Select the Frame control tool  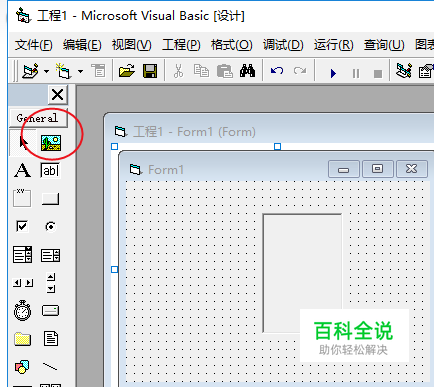click(x=22, y=198)
